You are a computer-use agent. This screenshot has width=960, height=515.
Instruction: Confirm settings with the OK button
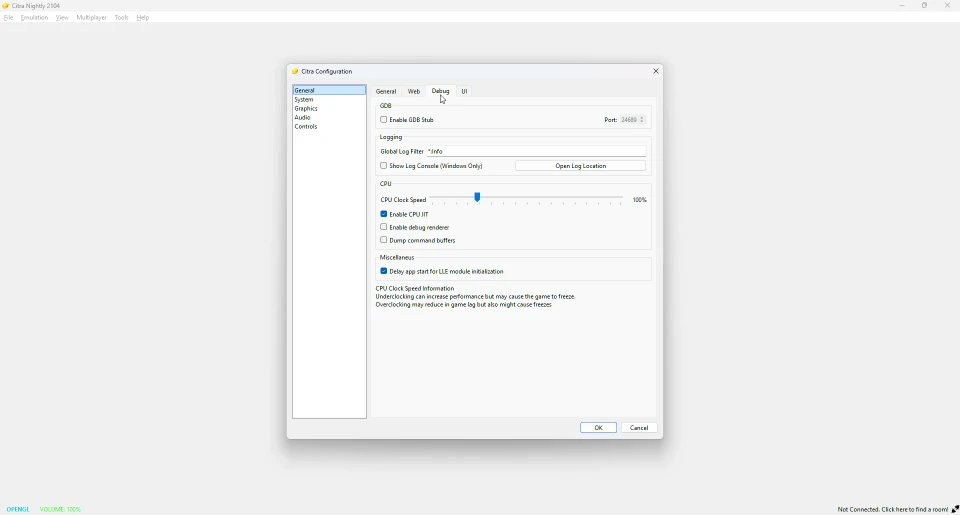[598, 428]
